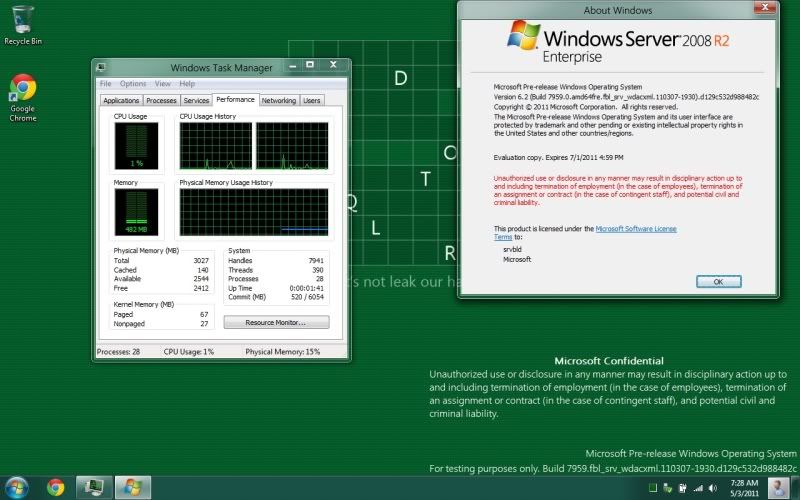
Task: Click the Threads value 390
Action: pos(318,270)
